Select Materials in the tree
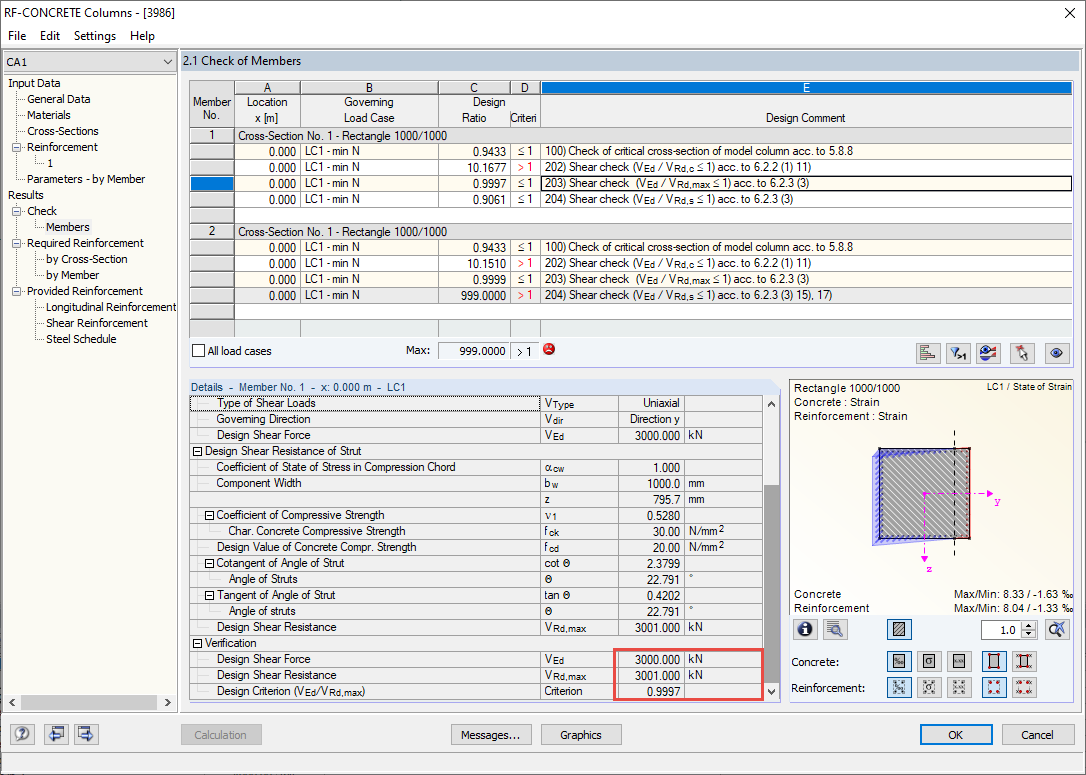 tap(48, 115)
